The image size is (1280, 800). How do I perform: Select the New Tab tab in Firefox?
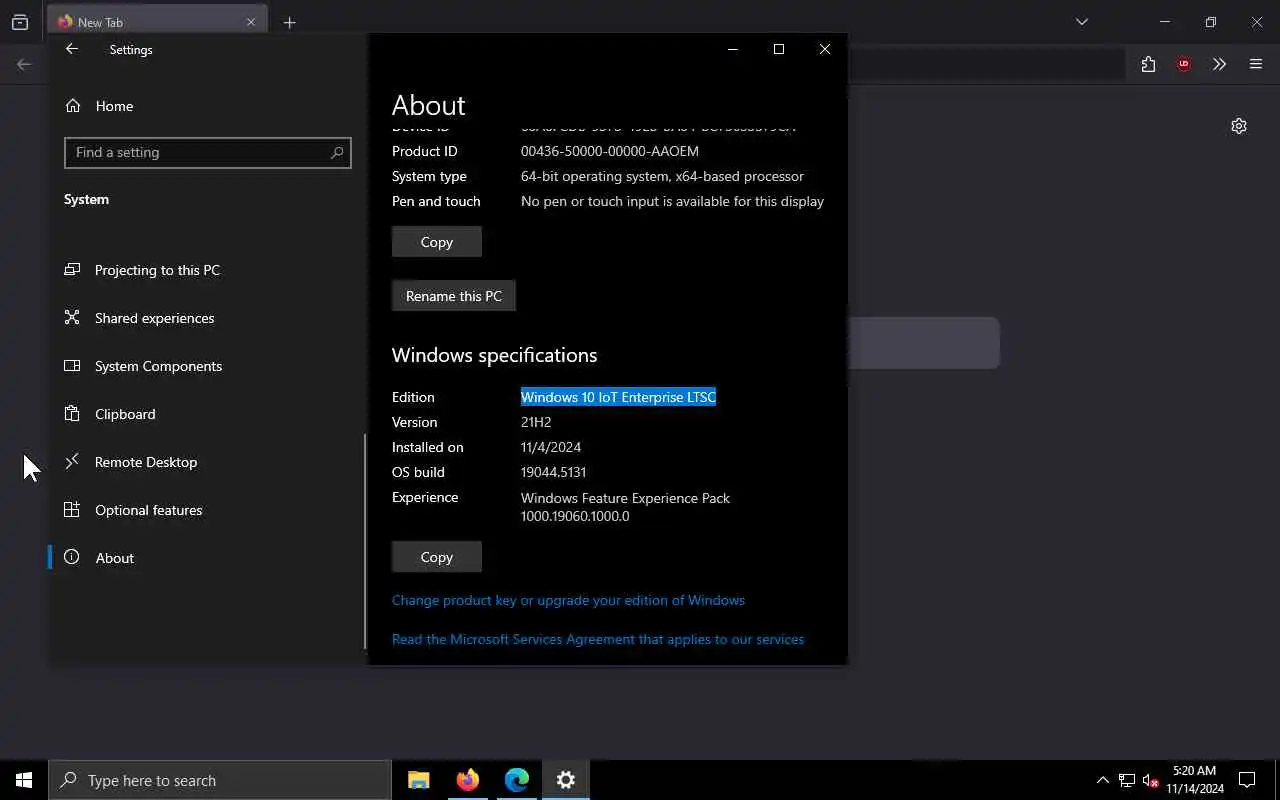tap(157, 22)
